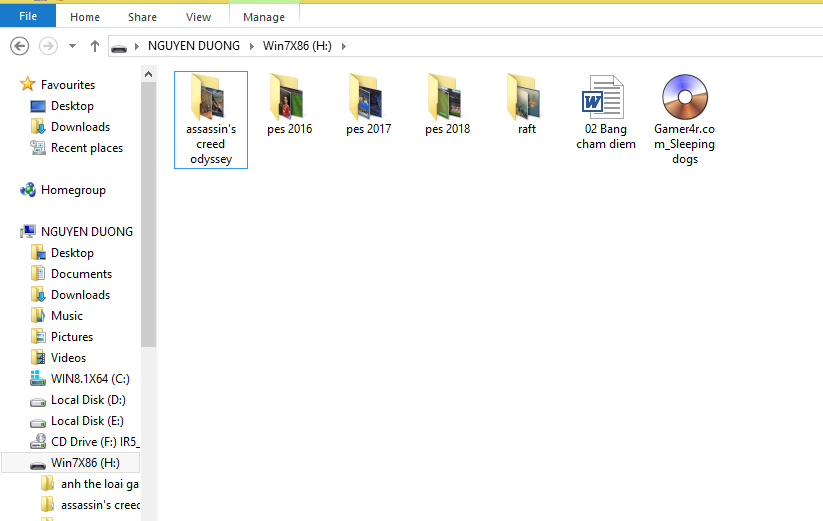Click the Videos folder icon
This screenshot has height=521, width=823.
(38, 358)
